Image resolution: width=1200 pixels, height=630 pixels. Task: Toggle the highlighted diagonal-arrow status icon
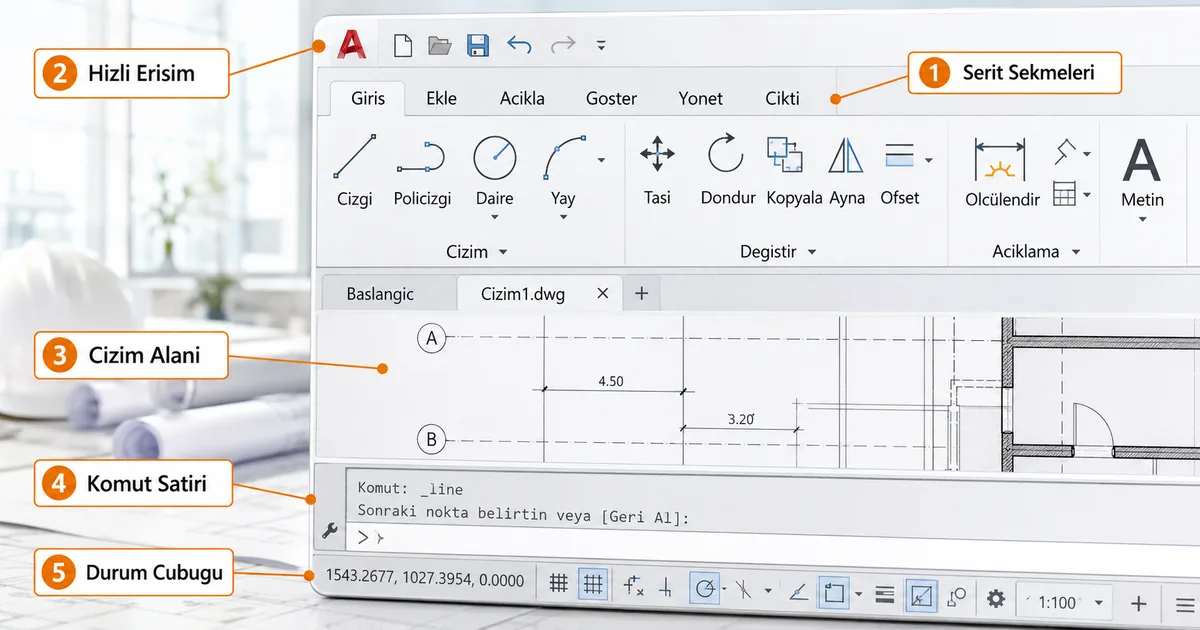tap(921, 596)
